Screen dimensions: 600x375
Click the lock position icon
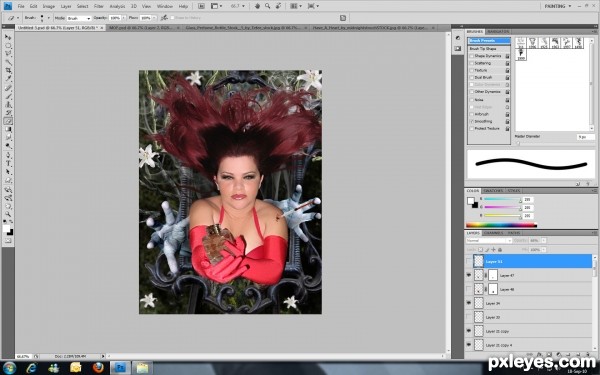(494, 249)
